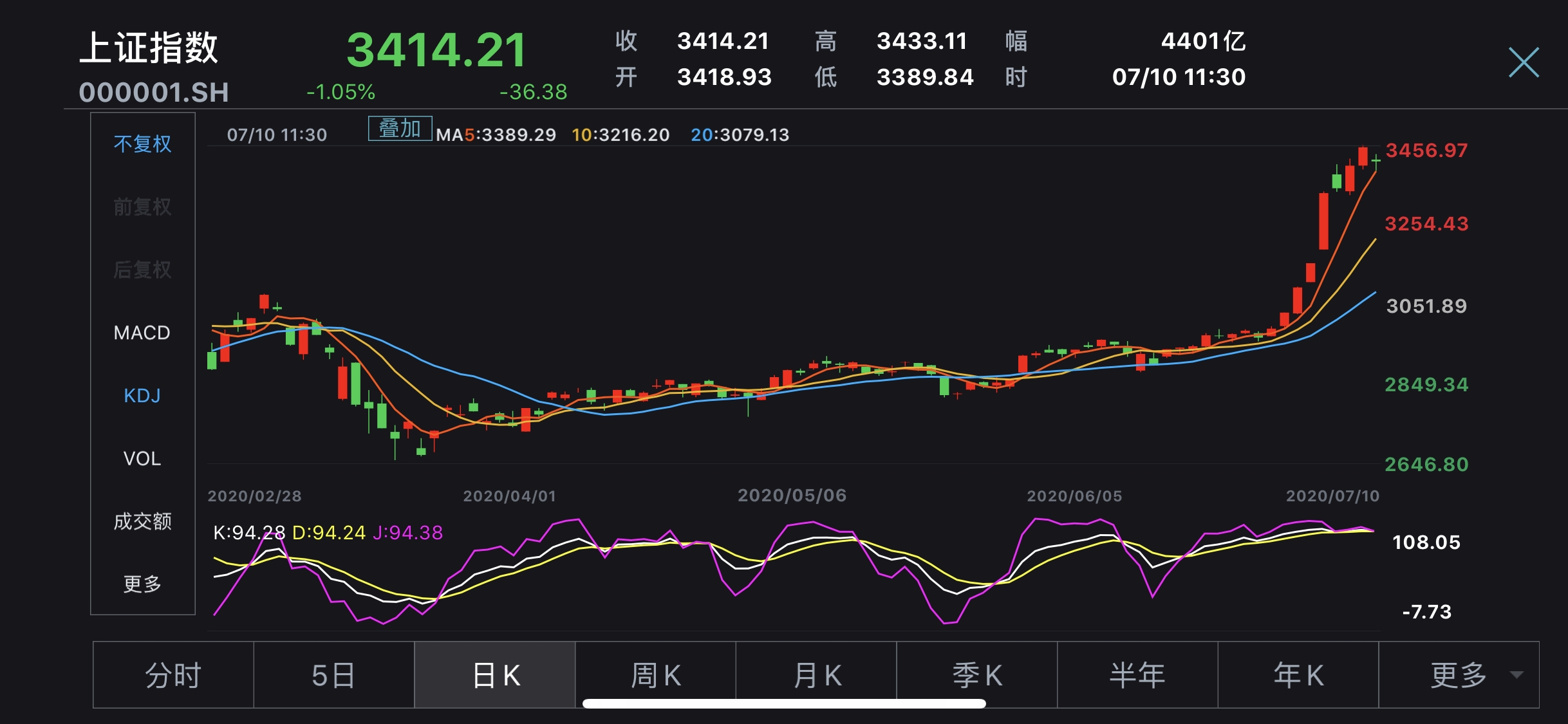Select the 周K weekly candlestick tab
Image resolution: width=1568 pixels, height=724 pixels.
tap(656, 675)
